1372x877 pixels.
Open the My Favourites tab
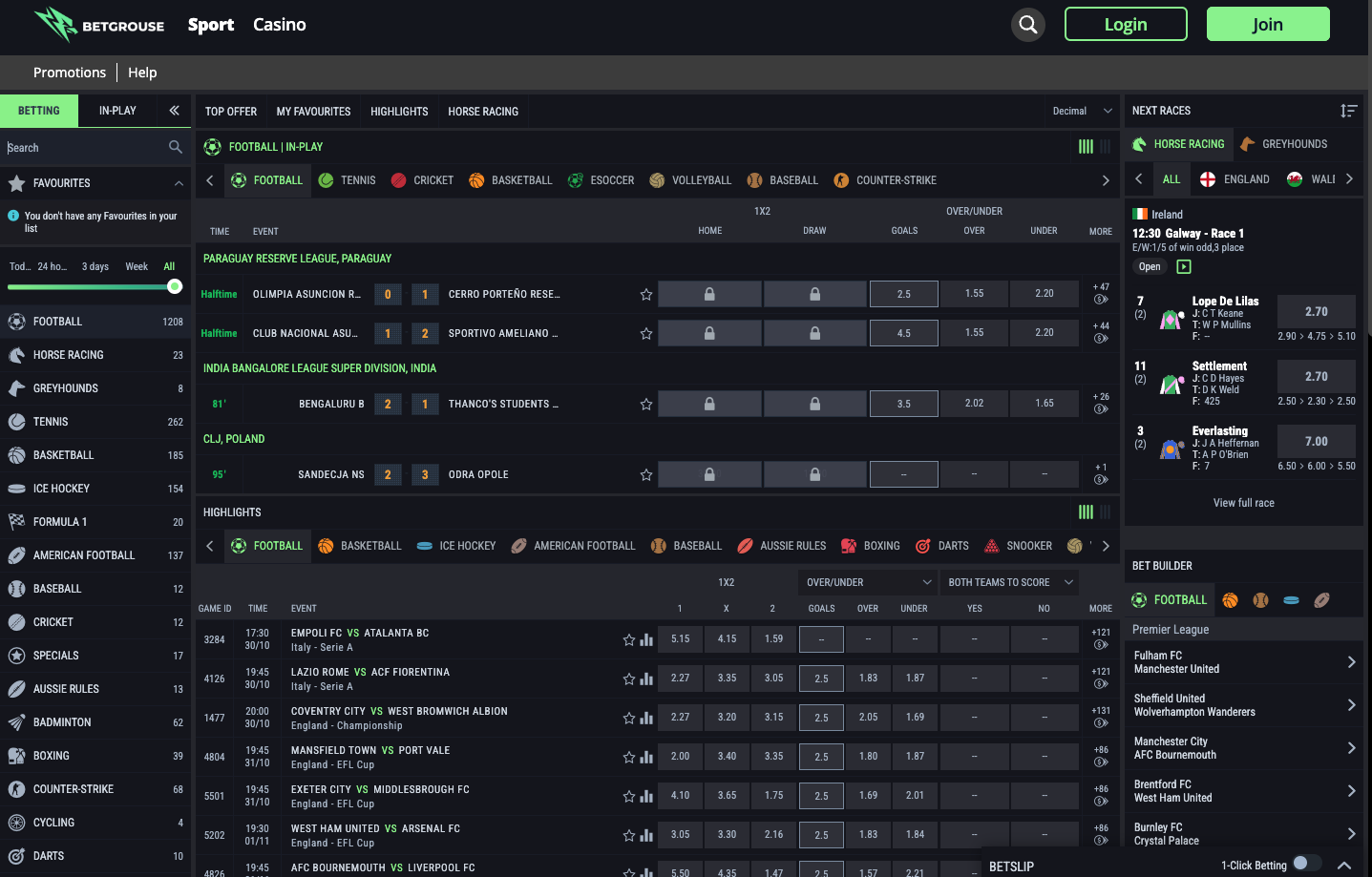point(313,112)
